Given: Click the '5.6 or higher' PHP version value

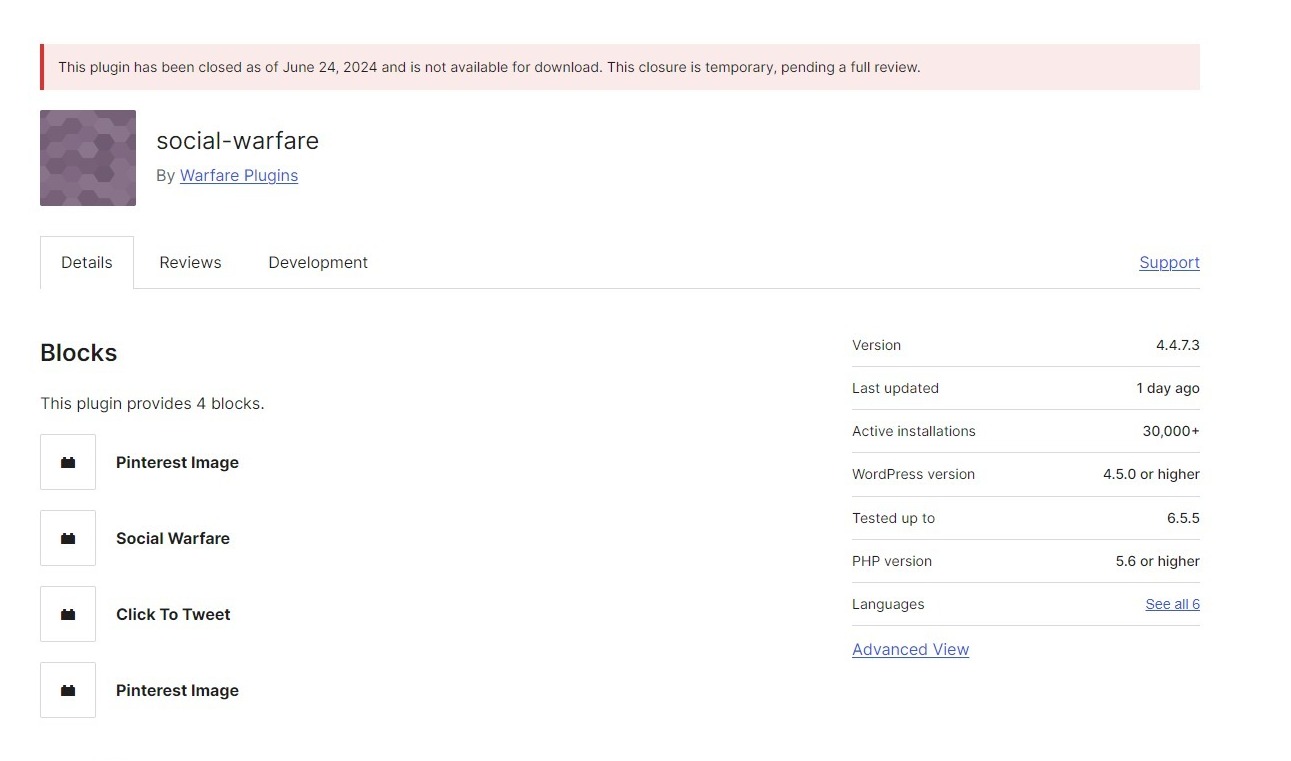Looking at the screenshot, I should click(1158, 561).
